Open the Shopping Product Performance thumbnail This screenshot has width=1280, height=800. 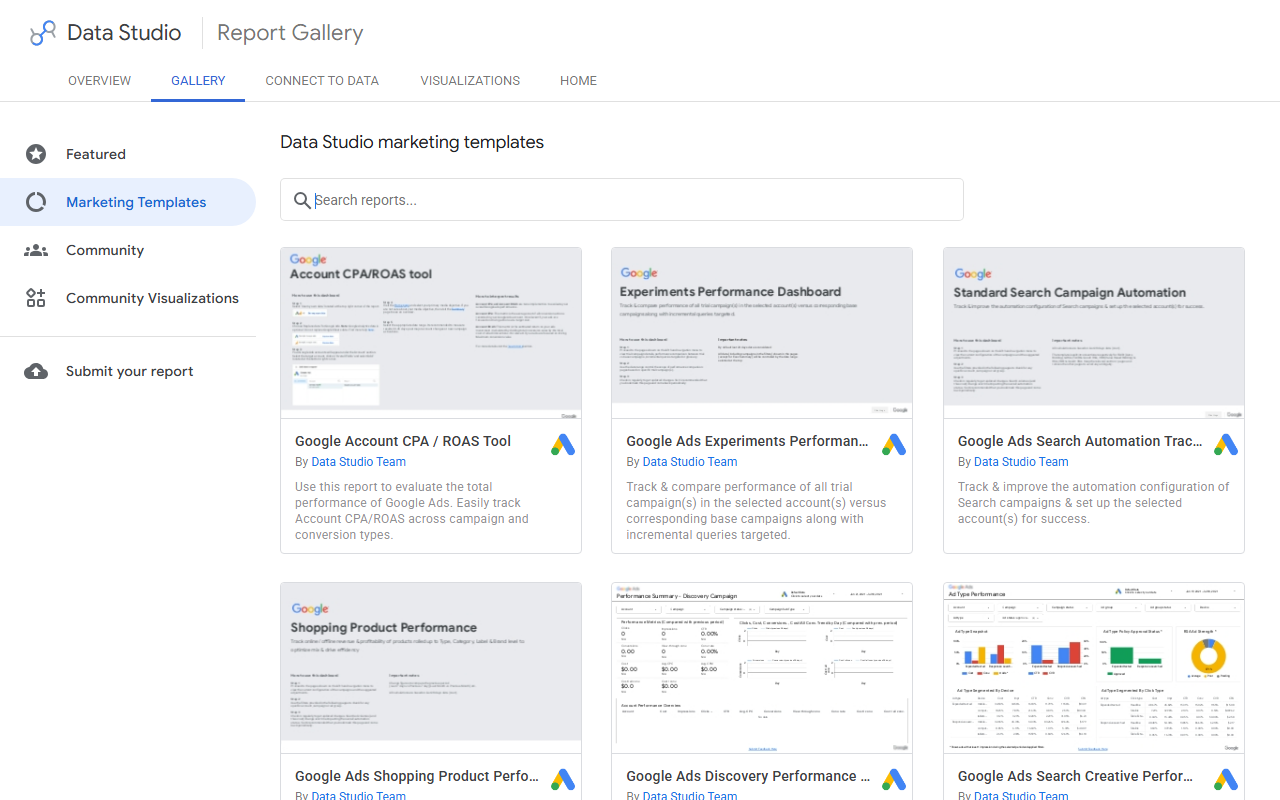coord(431,668)
